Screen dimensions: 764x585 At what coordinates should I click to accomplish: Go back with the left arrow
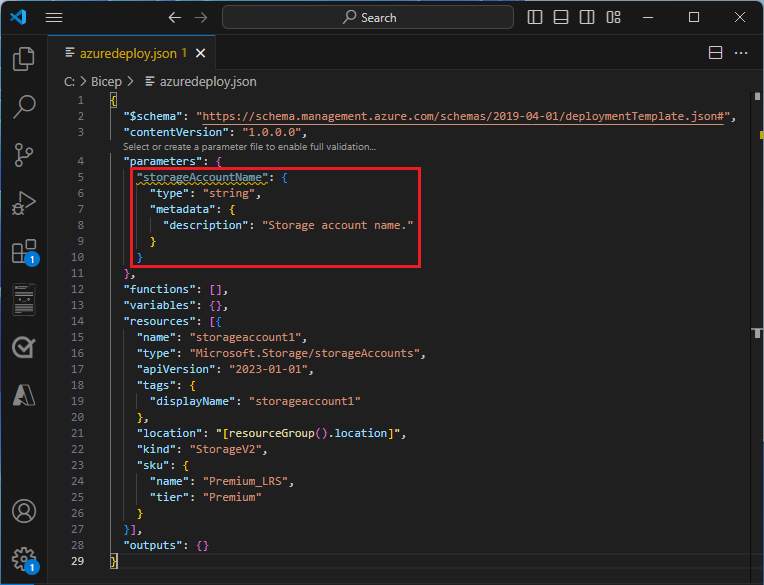point(174,18)
